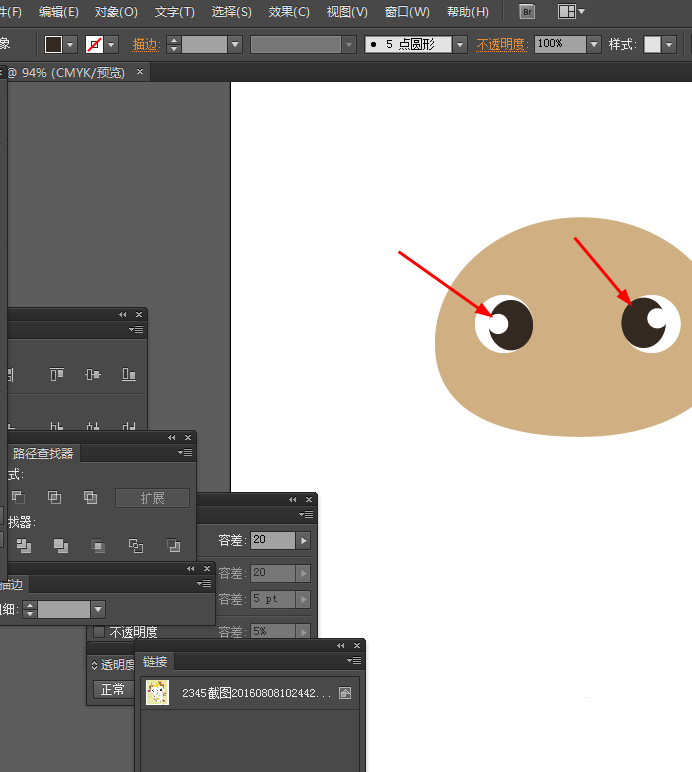Click the orange 描边 link in control bar
692x772 pixels.
point(146,45)
